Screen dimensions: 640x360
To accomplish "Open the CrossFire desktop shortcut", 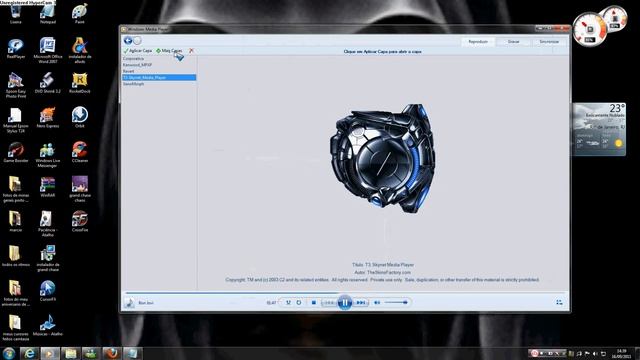I will (x=80, y=222).
